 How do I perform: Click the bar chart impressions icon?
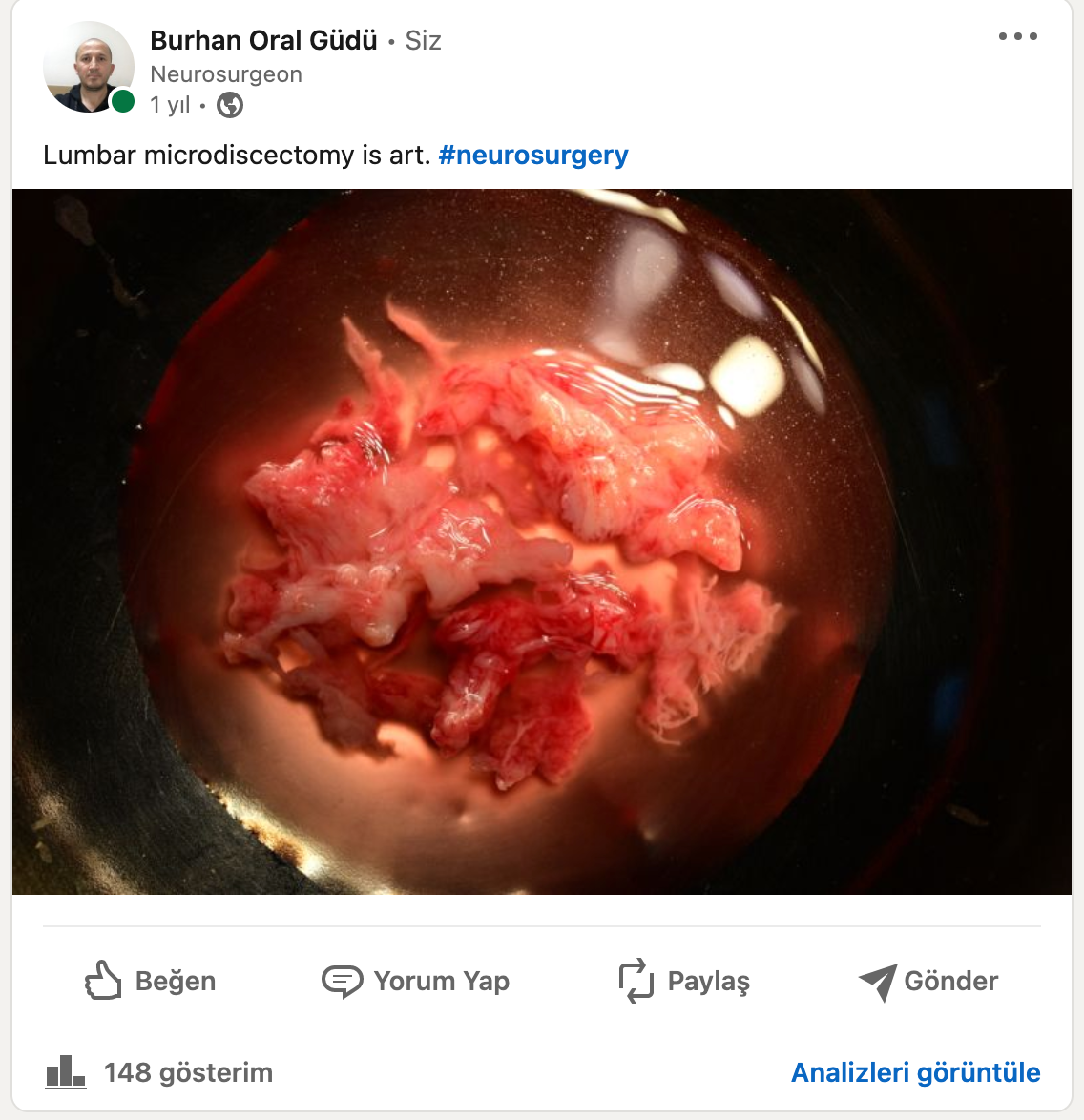(66, 1072)
